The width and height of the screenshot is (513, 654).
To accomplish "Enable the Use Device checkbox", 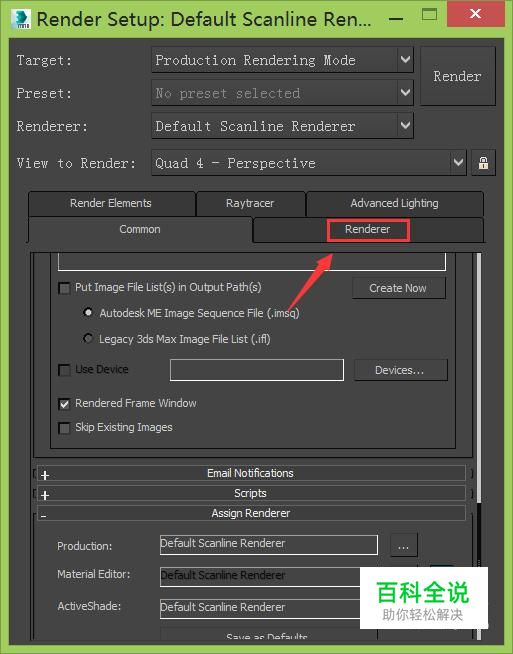I will [x=64, y=370].
